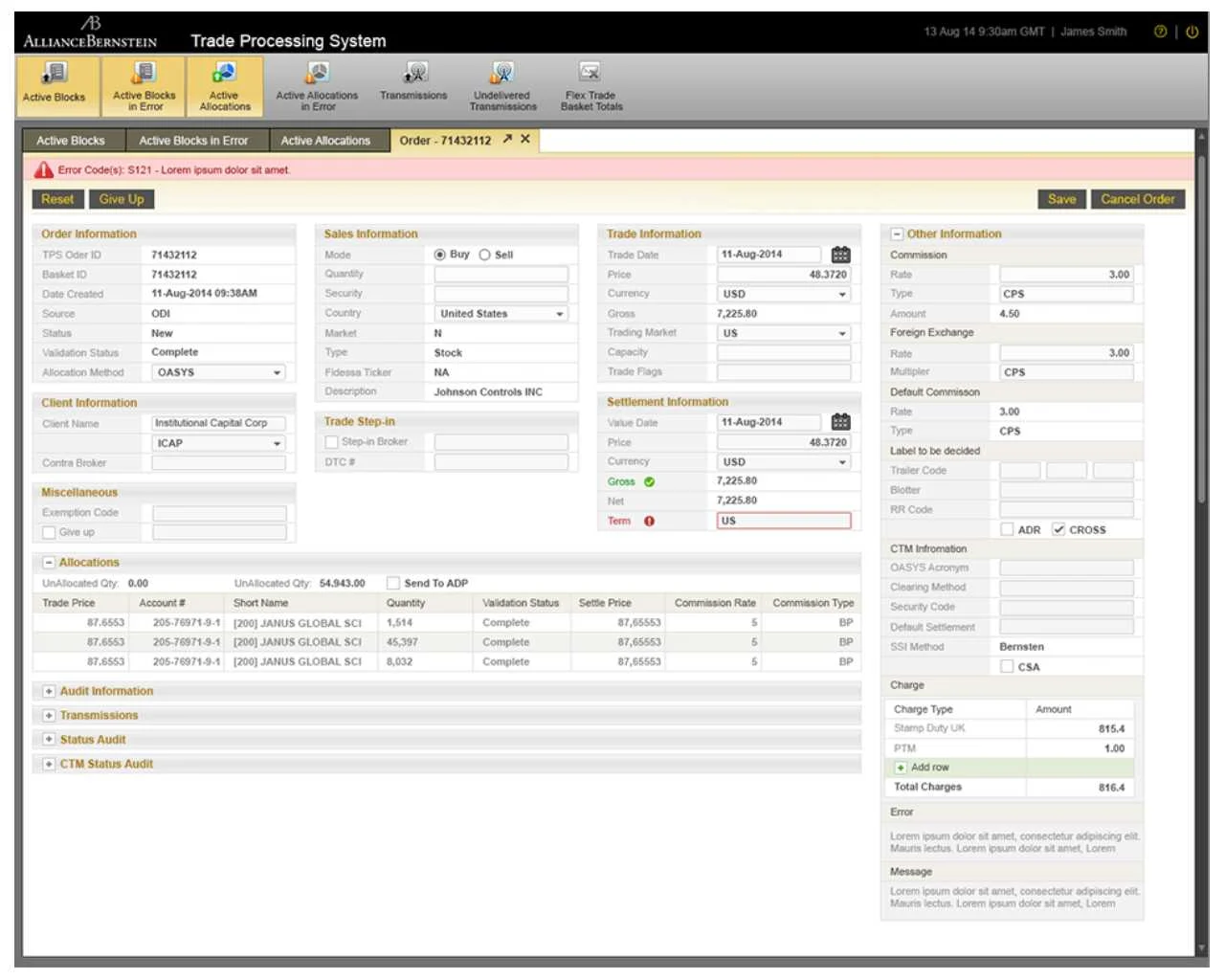Switch to Active Blocks tab

[72, 141]
